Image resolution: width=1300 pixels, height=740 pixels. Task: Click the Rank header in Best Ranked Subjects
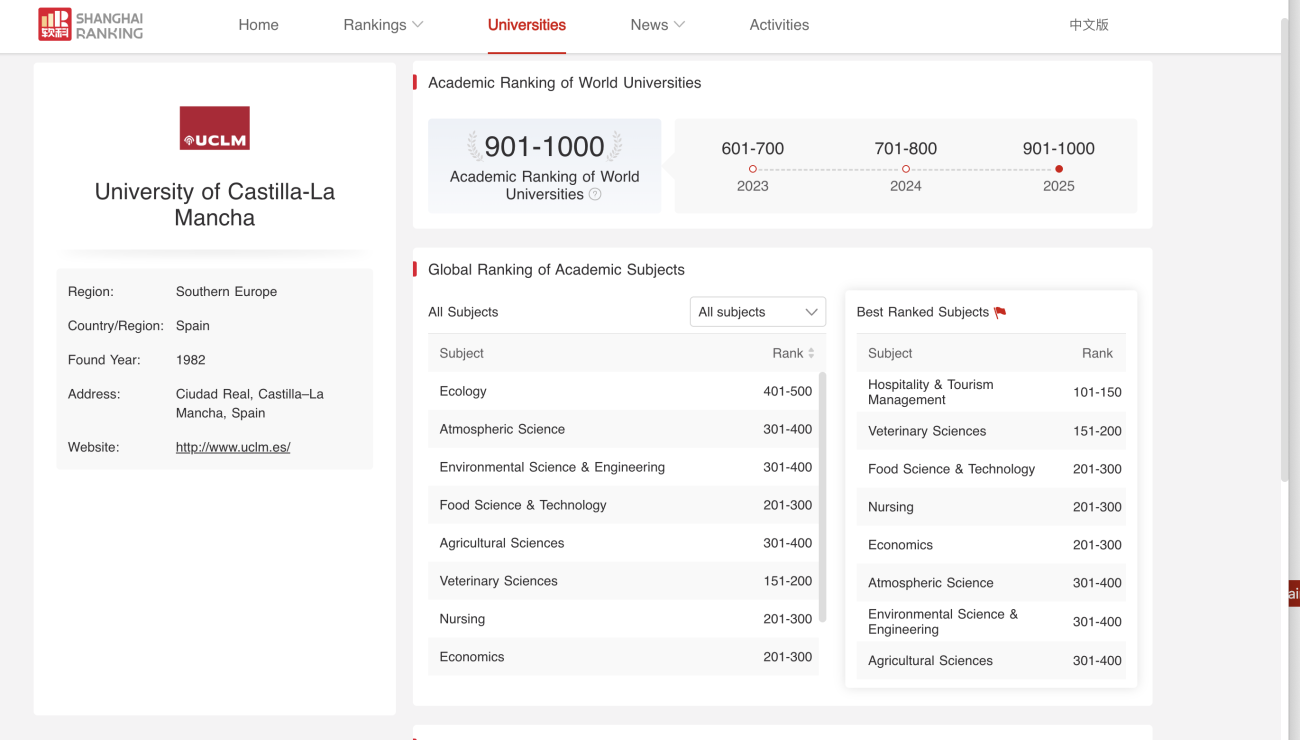[x=1097, y=353]
